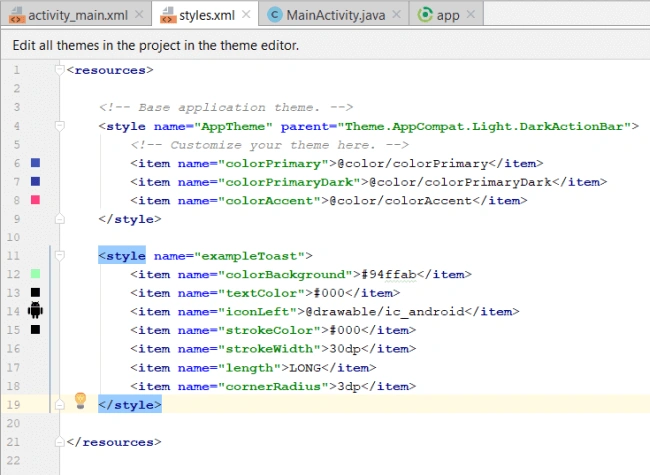This screenshot has height=475, width=650.
Task: Close the MainActivity.java tab
Action: [396, 15]
